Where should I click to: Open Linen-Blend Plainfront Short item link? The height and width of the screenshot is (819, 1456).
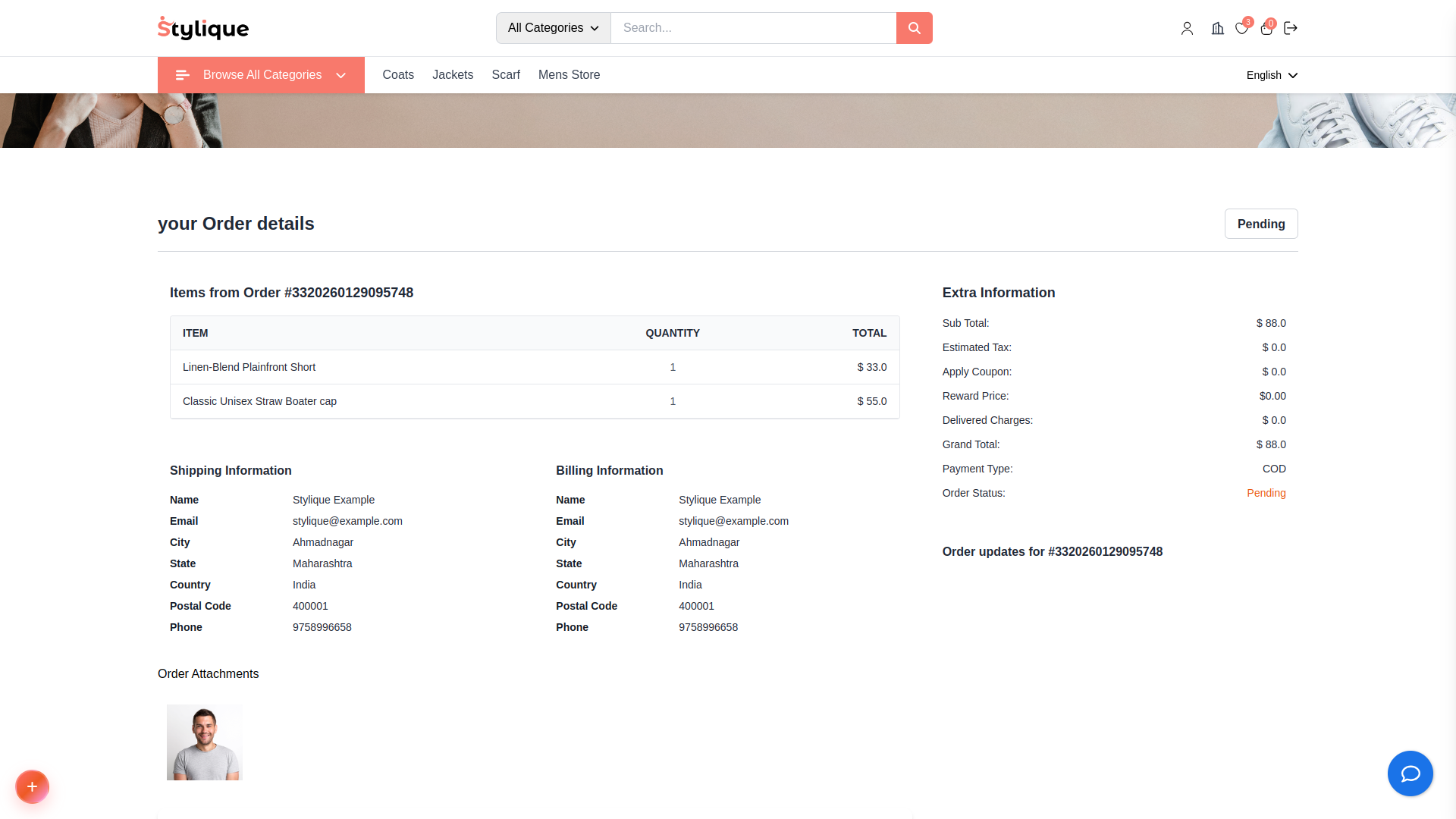[x=249, y=367]
